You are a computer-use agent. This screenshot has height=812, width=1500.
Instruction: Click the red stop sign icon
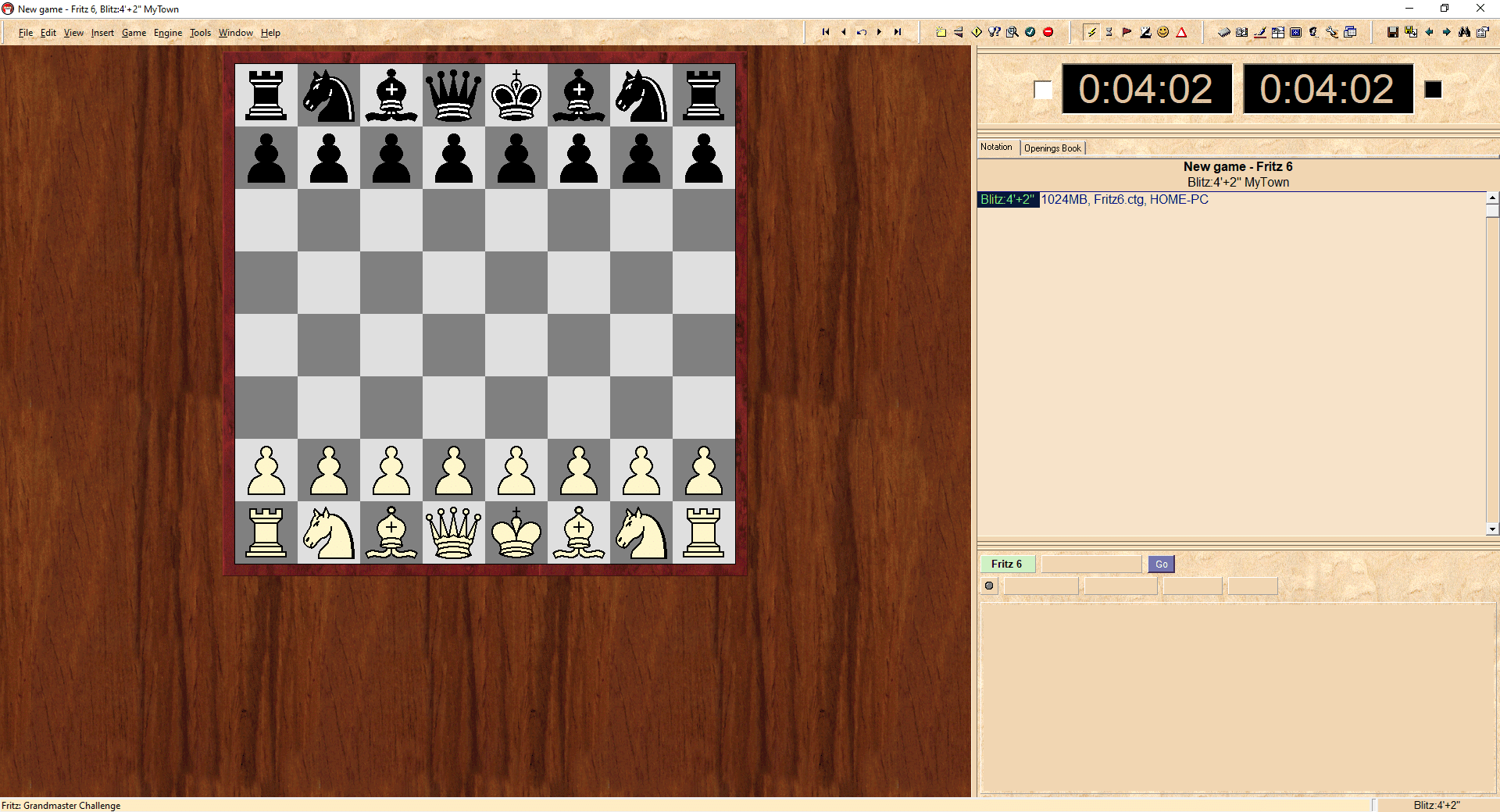1048,32
